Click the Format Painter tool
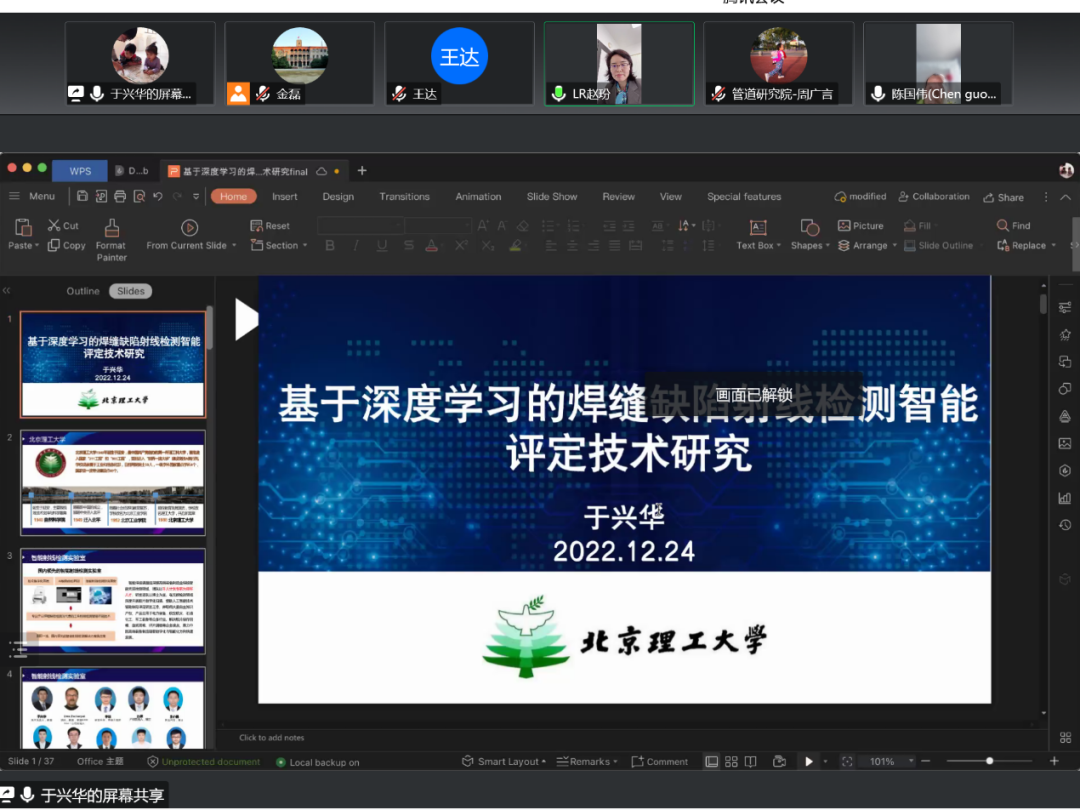Viewport: 1080px width, 810px height. coord(111,239)
